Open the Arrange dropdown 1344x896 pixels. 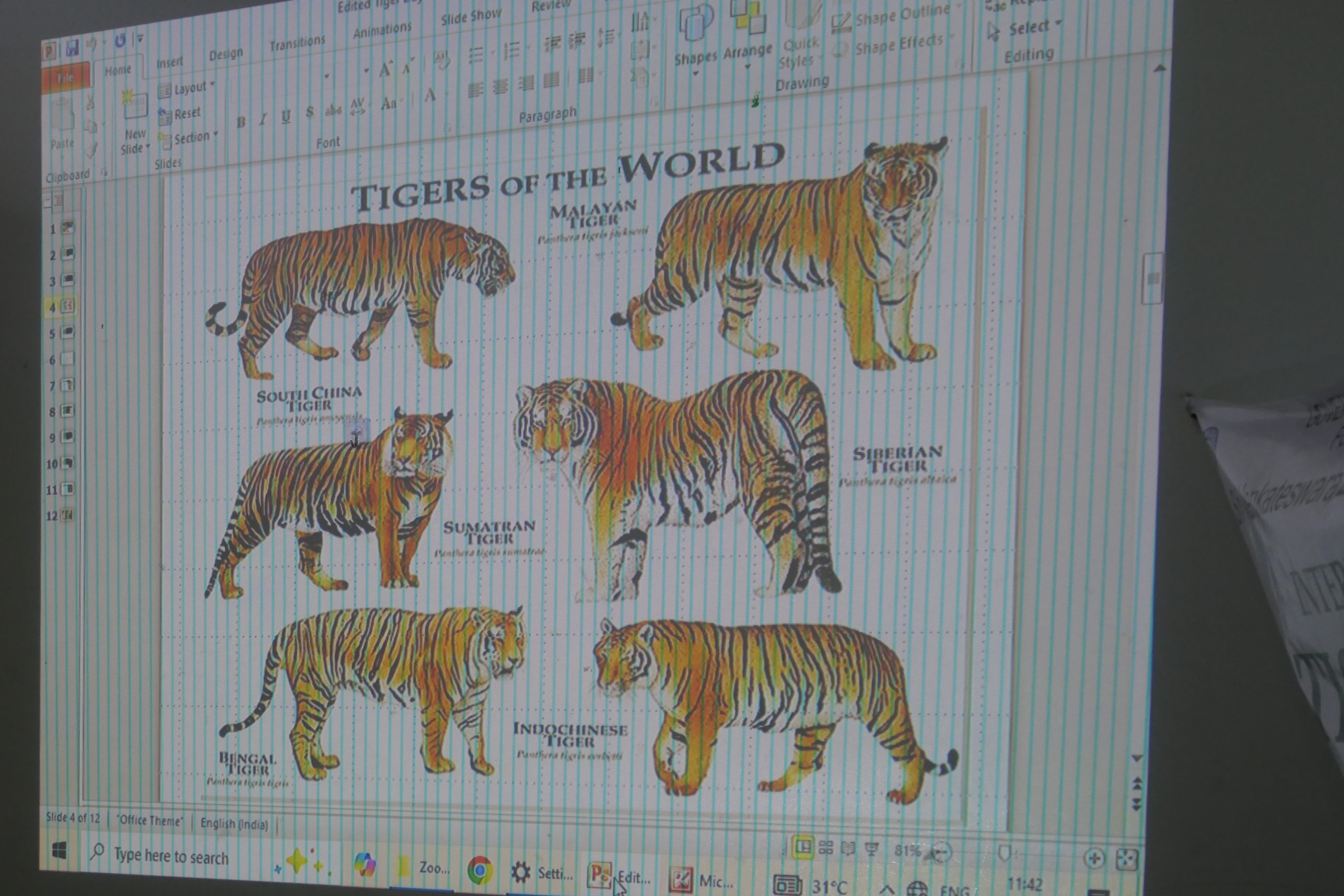point(748,34)
